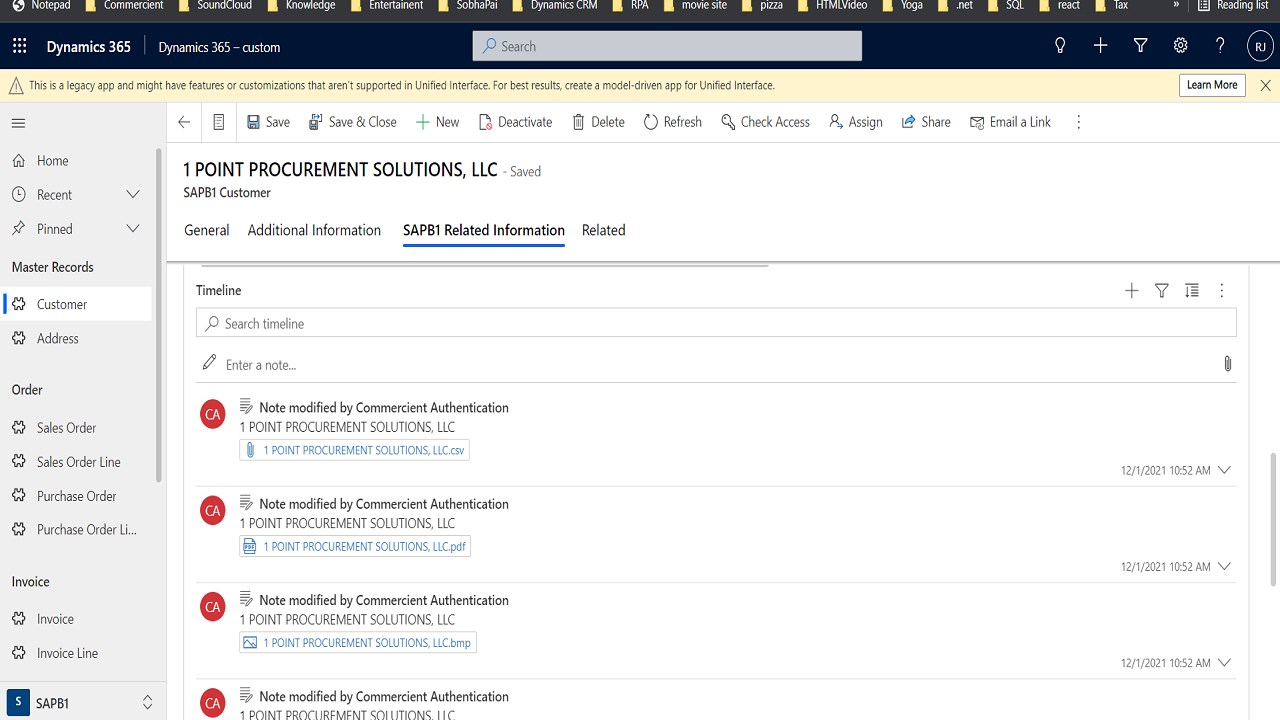Switch to the General tab
1280x720 pixels.
207,230
